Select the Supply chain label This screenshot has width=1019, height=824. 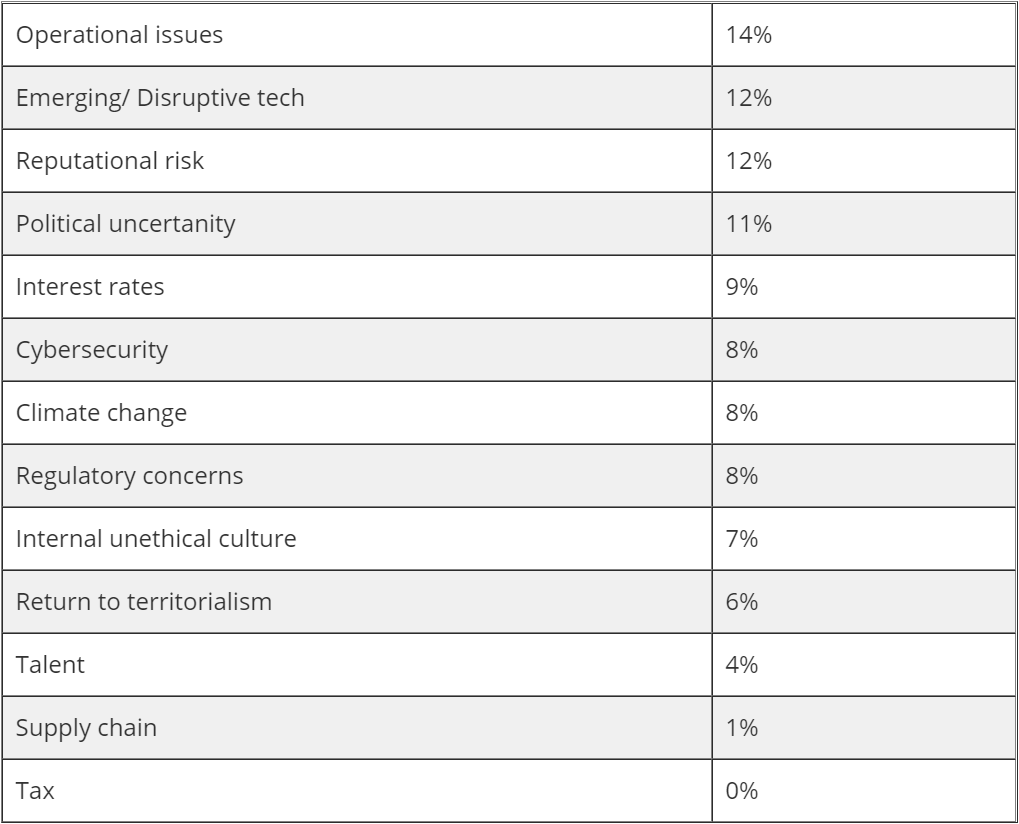(x=87, y=728)
